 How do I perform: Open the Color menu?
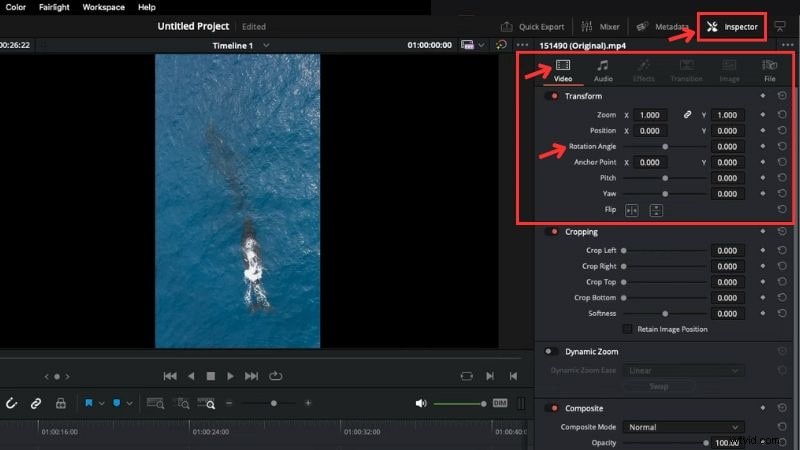(15, 7)
